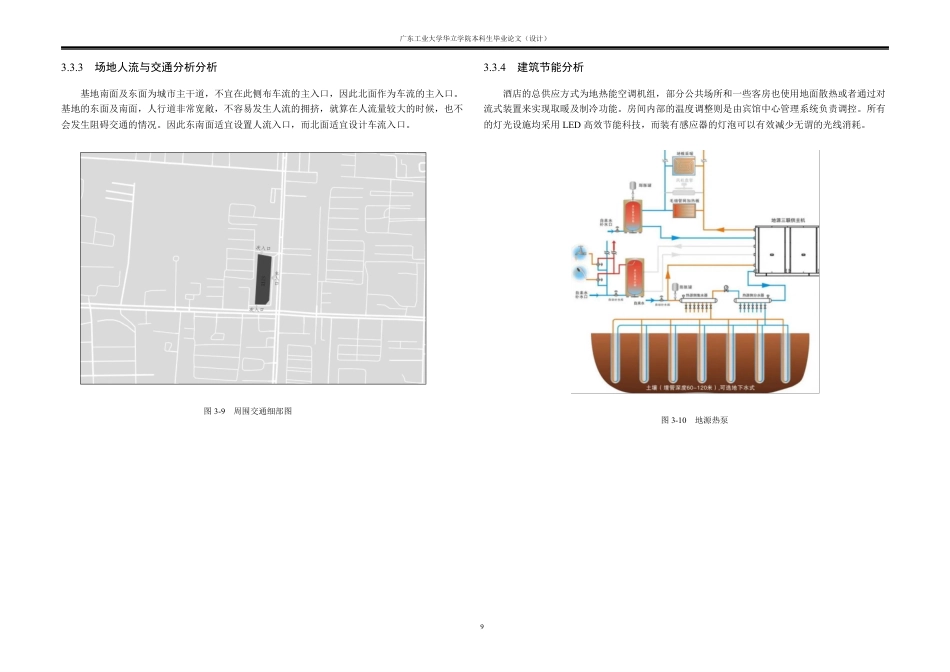The height and width of the screenshot is (672, 950).
Task: Select the upper hot water storage tank
Action: pyautogui.click(x=633, y=215)
